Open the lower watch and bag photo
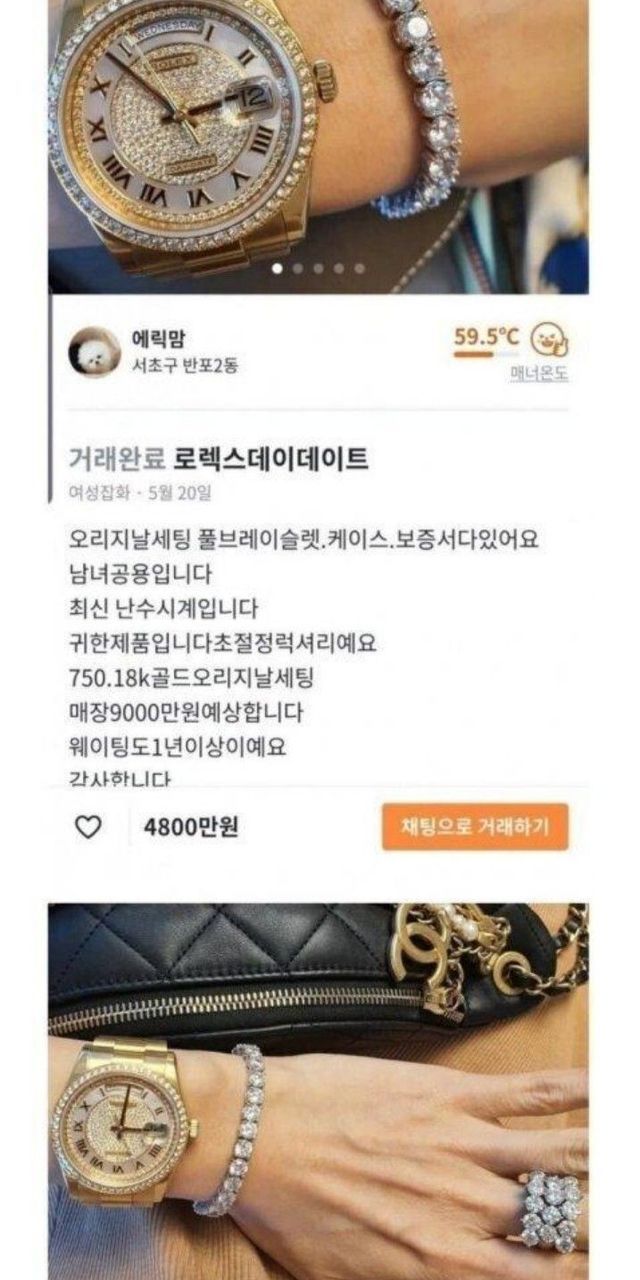Screen dimensions: 640x1280 pos(318,1092)
